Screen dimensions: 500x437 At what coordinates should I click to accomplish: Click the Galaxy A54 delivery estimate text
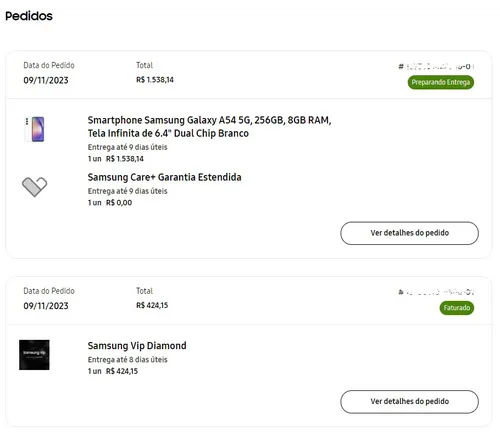[127, 147]
